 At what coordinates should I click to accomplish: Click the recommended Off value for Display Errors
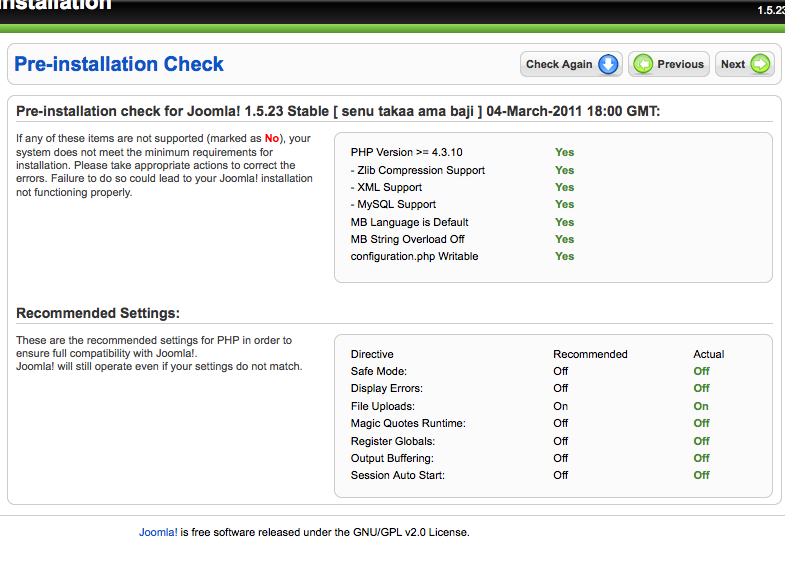coord(560,388)
